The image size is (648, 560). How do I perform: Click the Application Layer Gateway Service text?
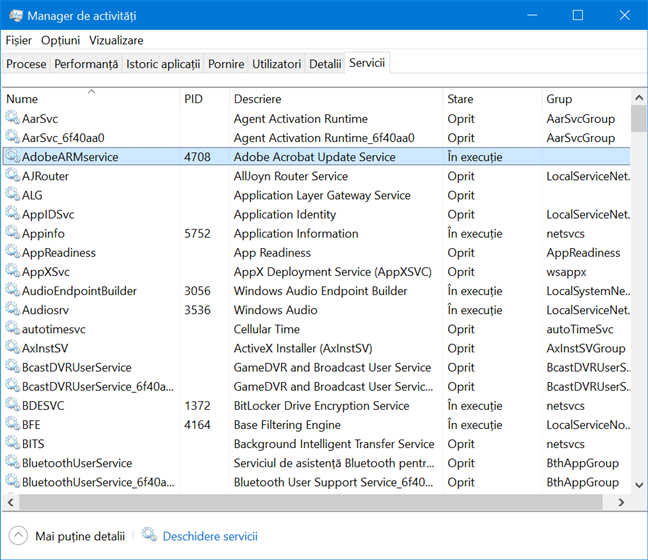(322, 195)
